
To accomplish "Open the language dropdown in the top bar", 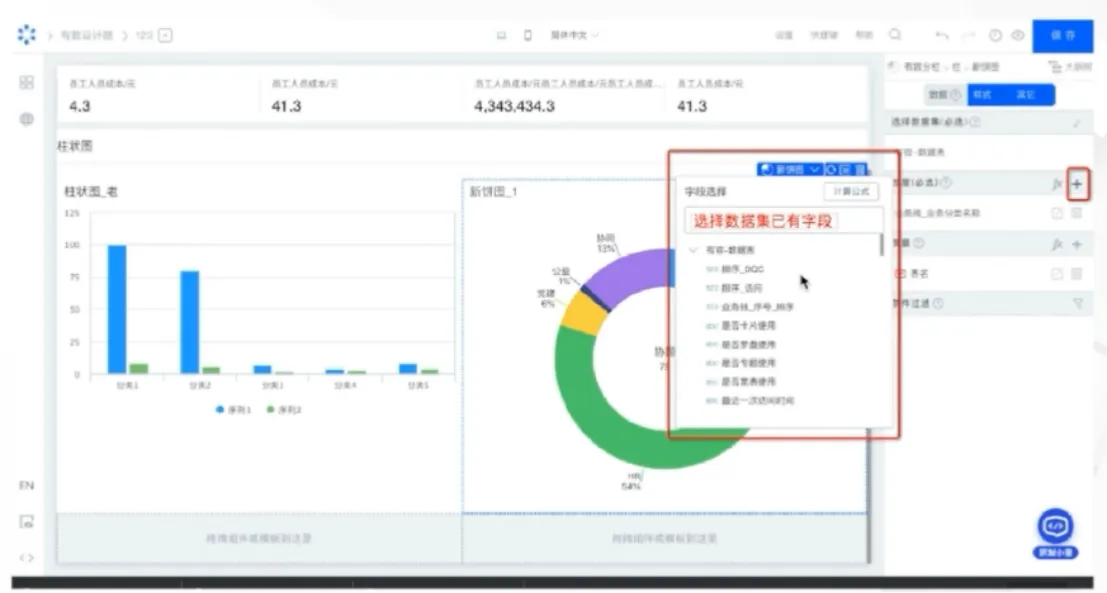I will (574, 35).
